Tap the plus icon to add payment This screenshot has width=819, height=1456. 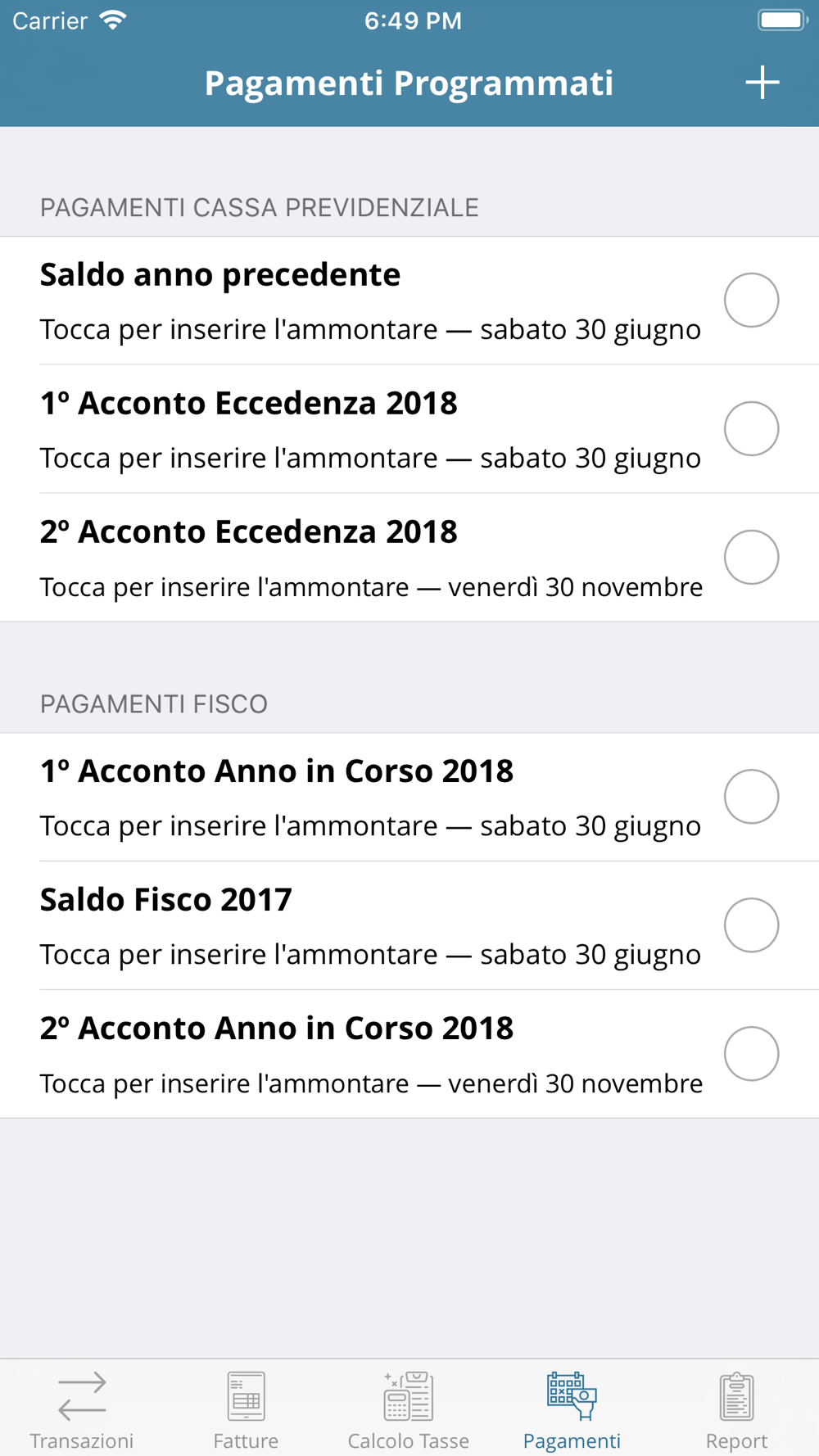[x=762, y=83]
